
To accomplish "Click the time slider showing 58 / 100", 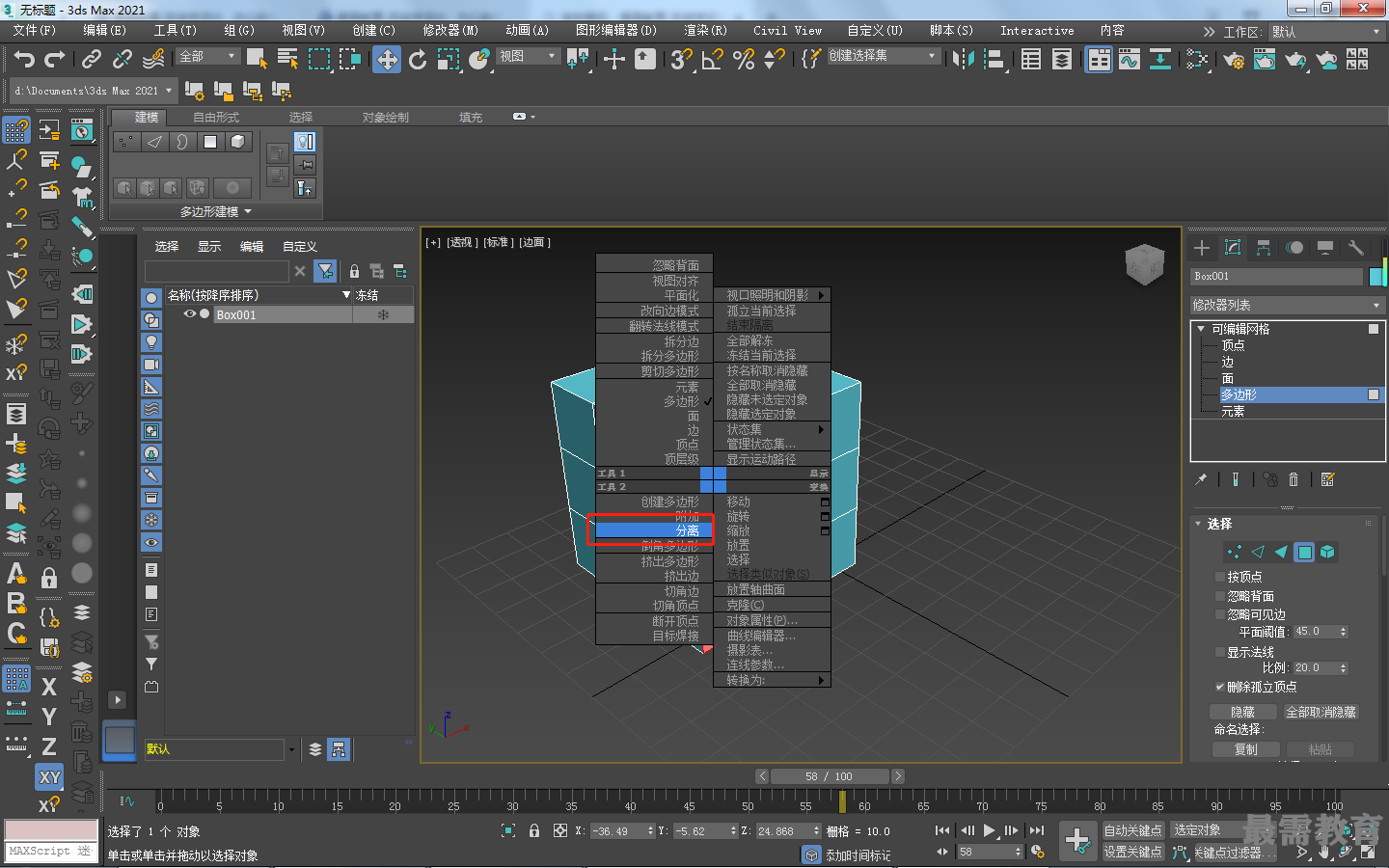I will 830,776.
